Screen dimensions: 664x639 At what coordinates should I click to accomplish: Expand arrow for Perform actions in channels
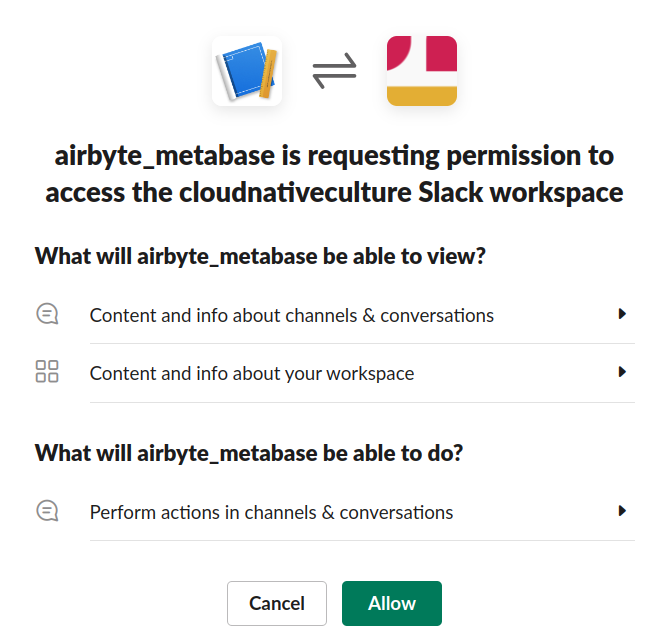(622, 511)
